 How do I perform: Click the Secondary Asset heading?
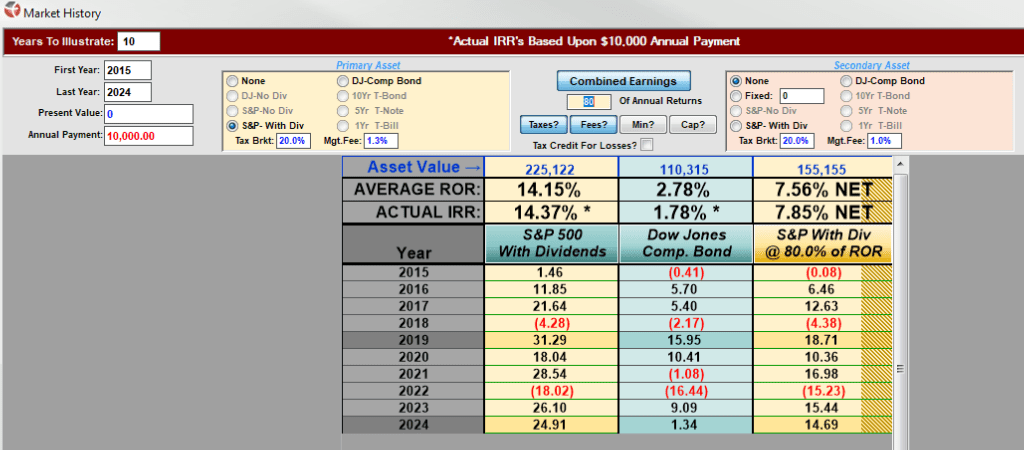tap(872, 65)
